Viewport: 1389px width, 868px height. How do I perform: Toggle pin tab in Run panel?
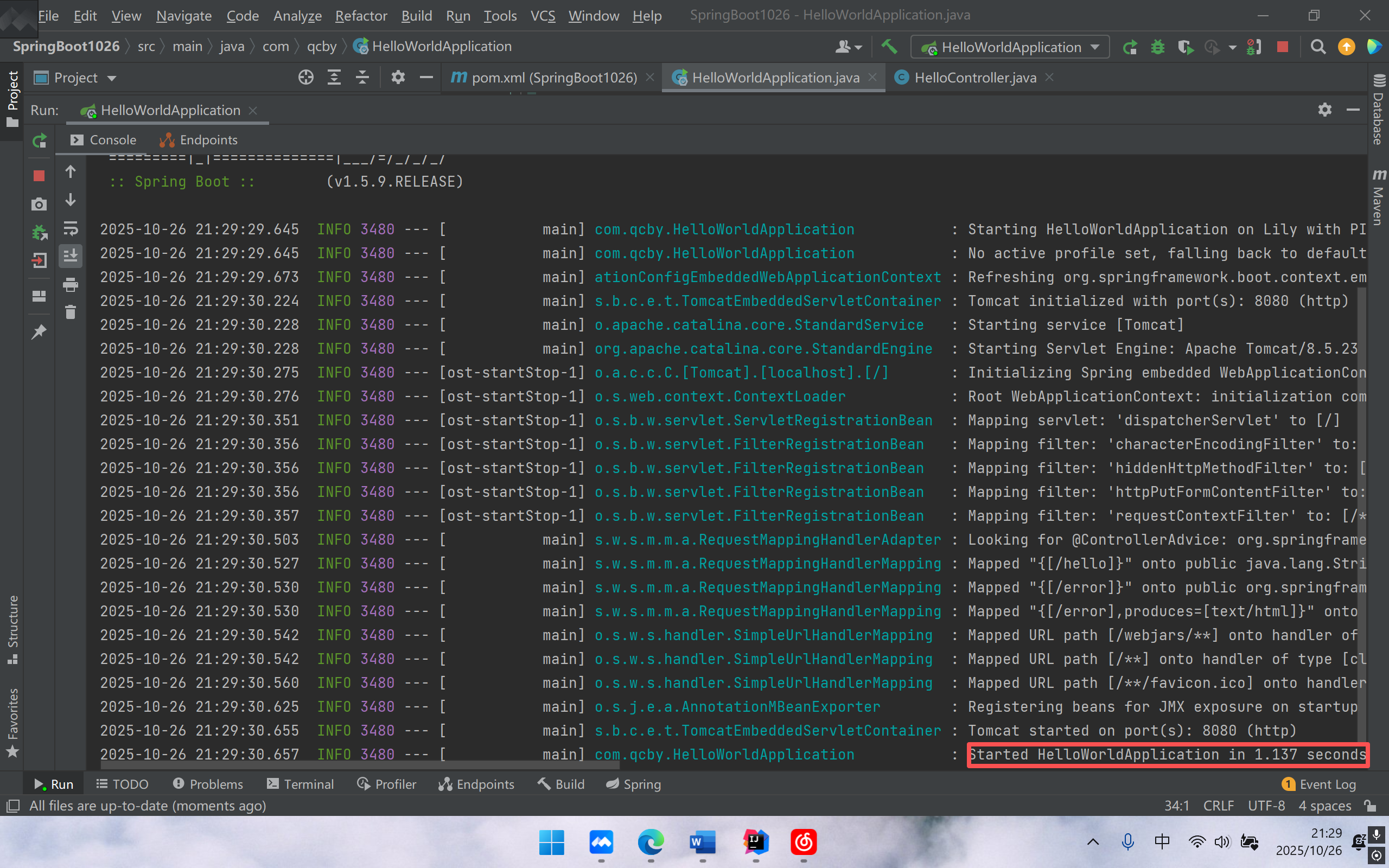point(39,332)
